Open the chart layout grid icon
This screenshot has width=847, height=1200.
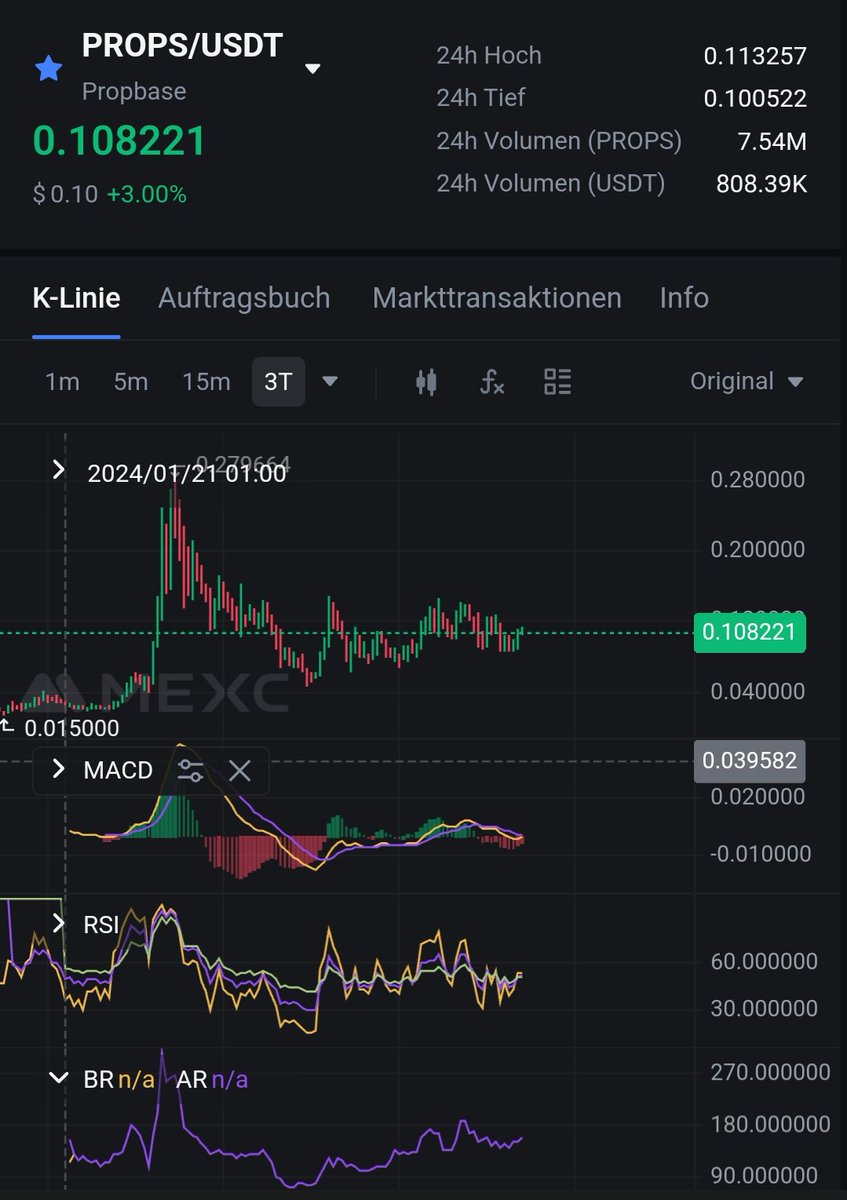click(557, 381)
